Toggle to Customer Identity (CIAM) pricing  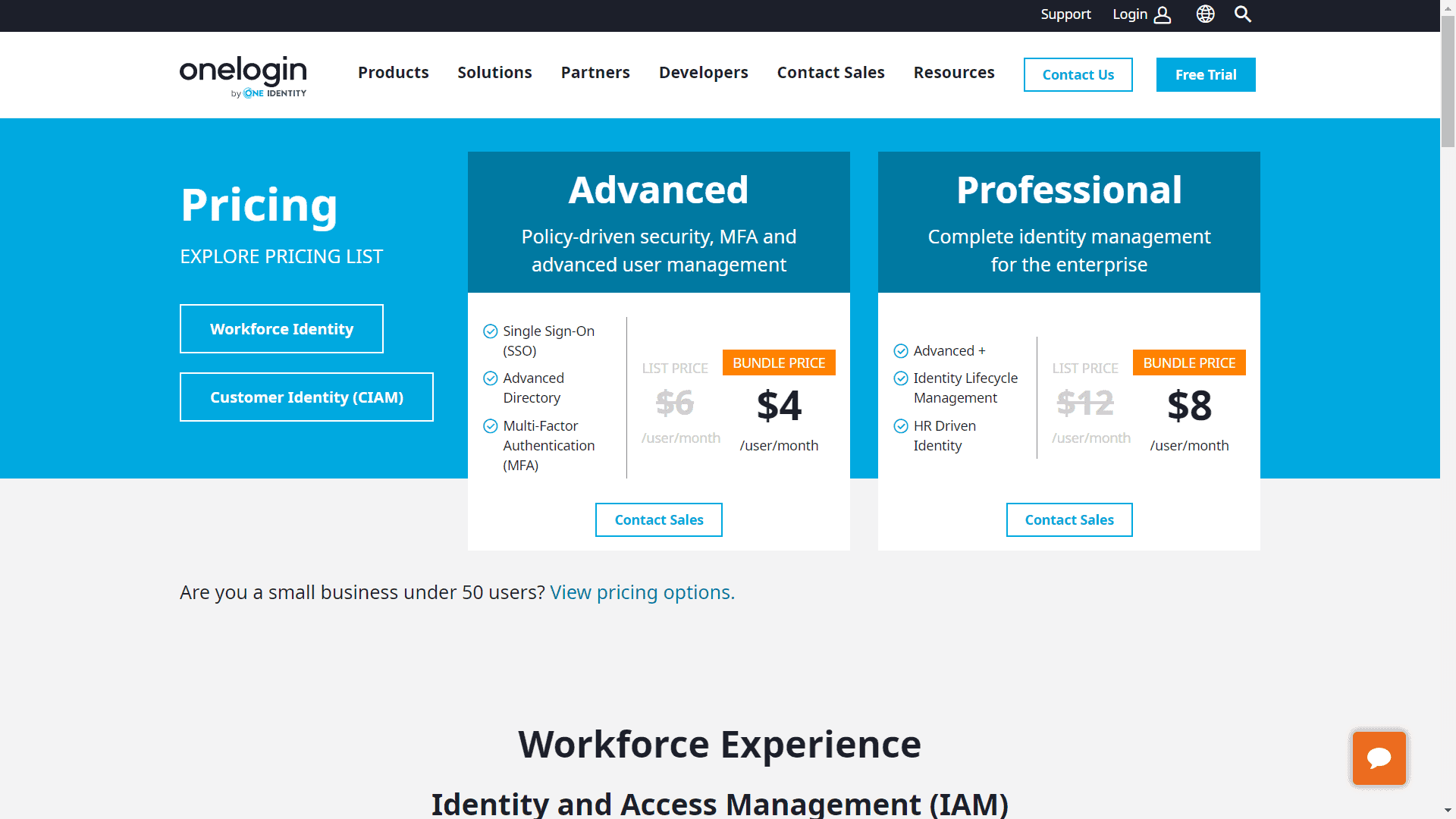pyautogui.click(x=306, y=397)
